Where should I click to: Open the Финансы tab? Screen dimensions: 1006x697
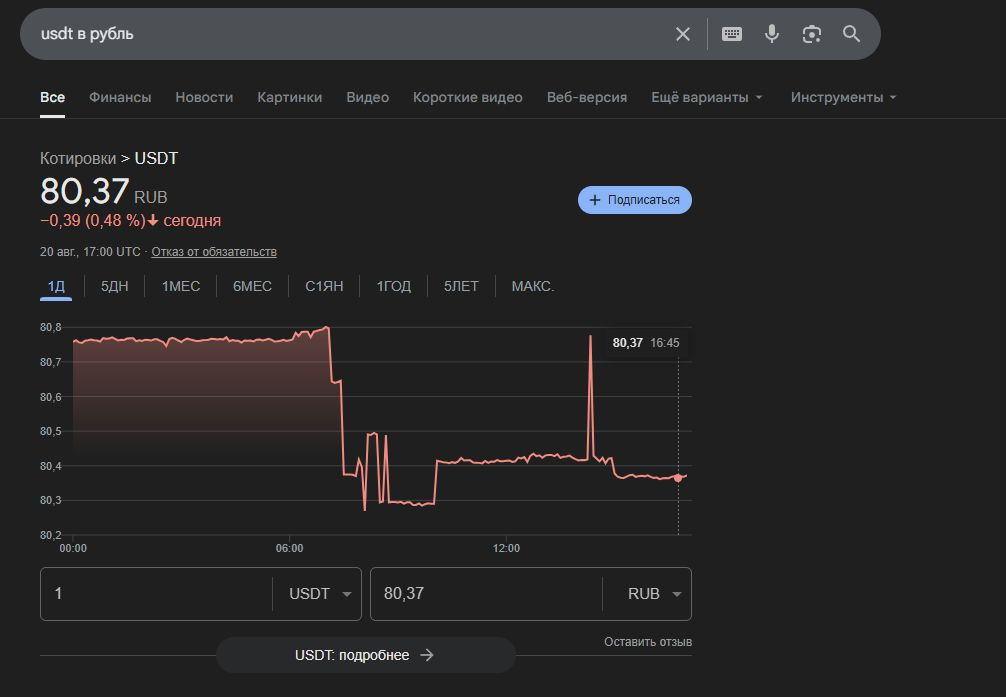click(x=120, y=98)
